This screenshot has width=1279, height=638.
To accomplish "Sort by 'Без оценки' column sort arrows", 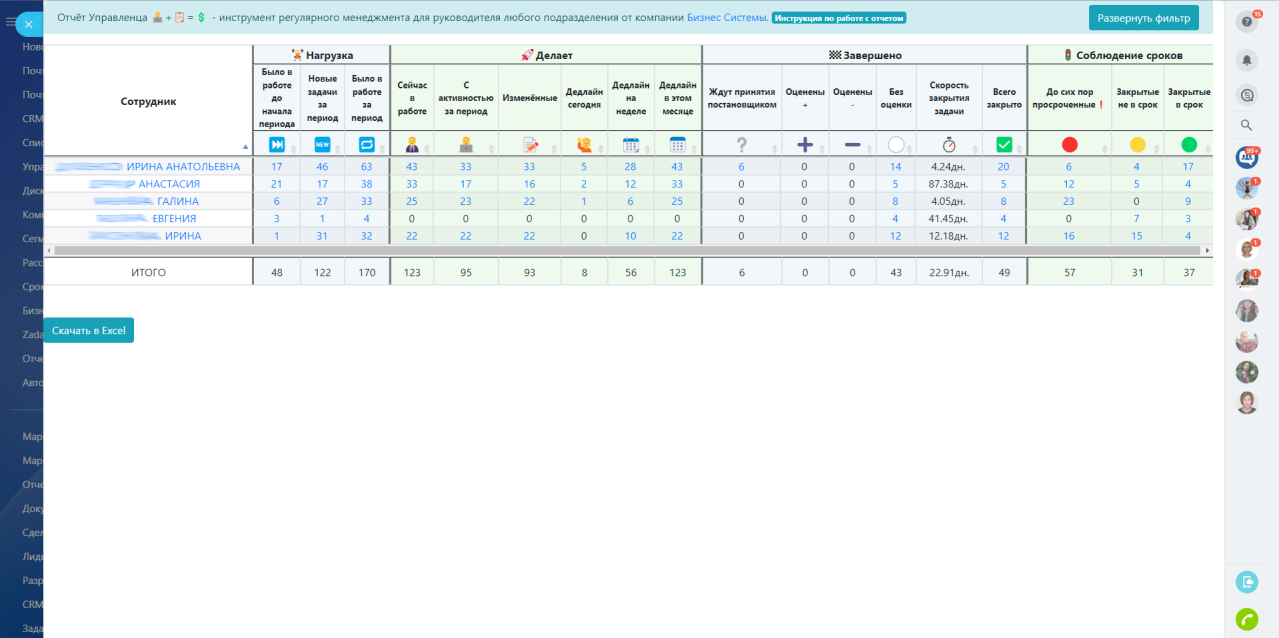I will coord(909,147).
